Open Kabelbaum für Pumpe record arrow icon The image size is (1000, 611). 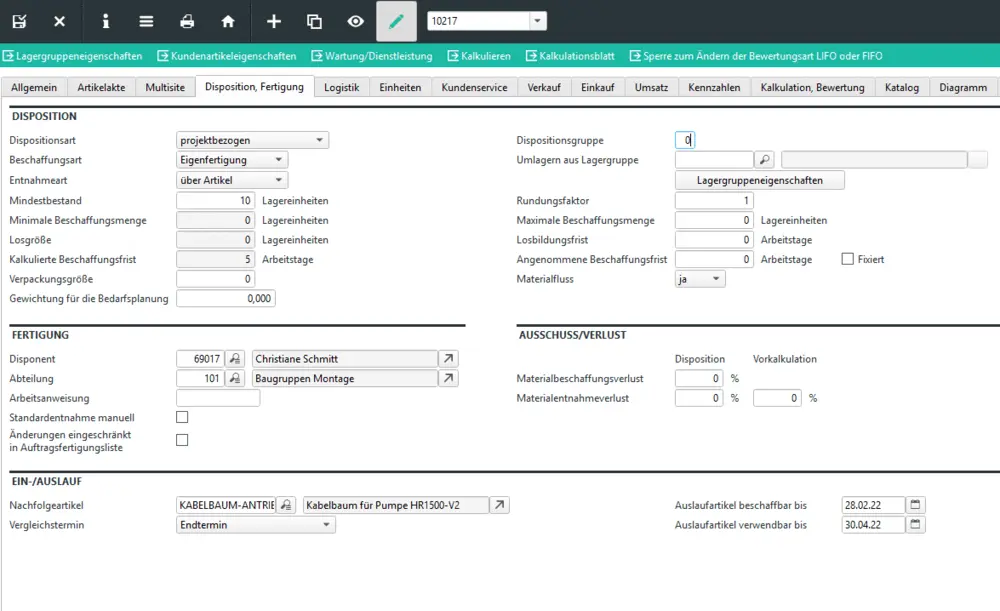(x=499, y=504)
